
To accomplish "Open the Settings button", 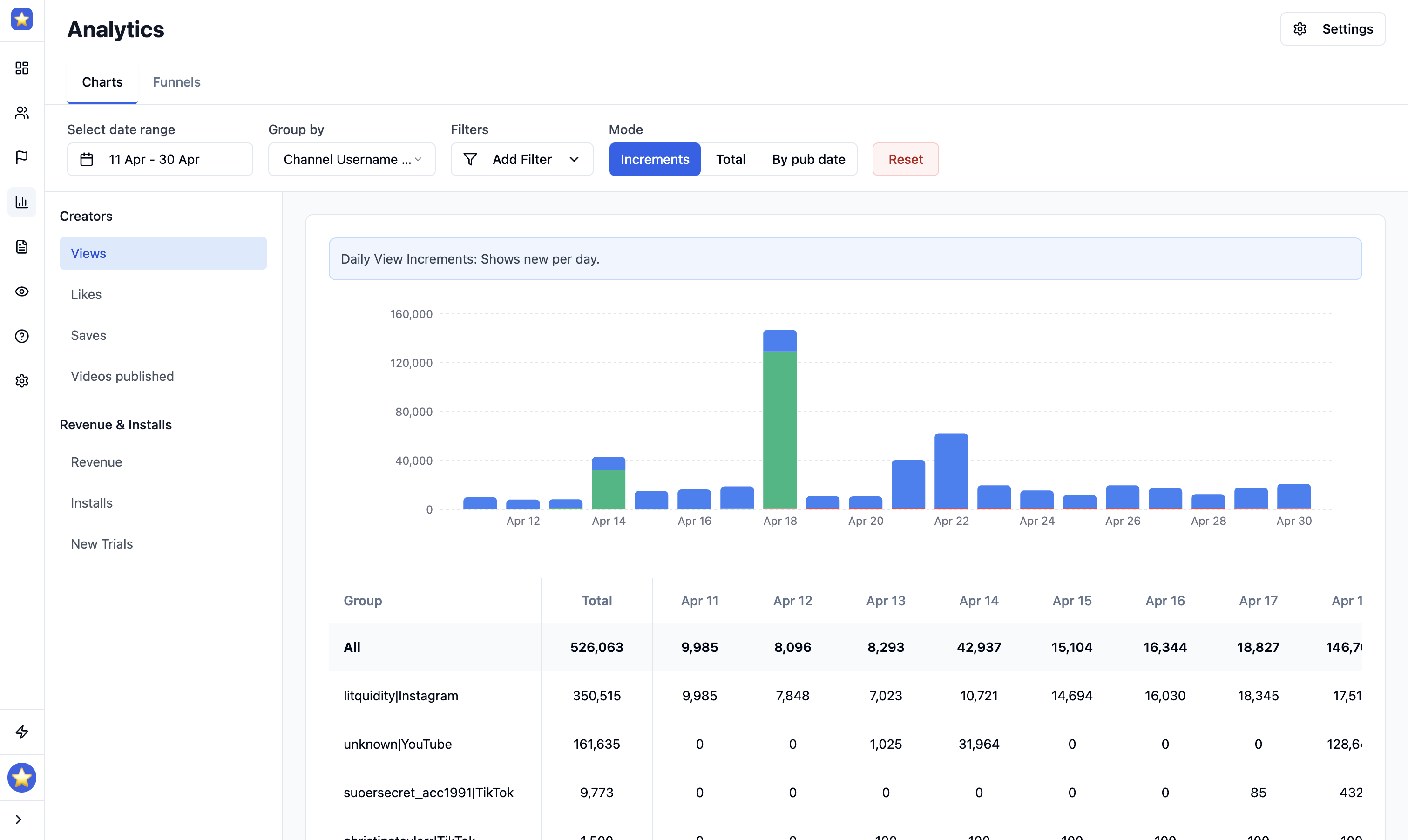I will [x=1333, y=29].
